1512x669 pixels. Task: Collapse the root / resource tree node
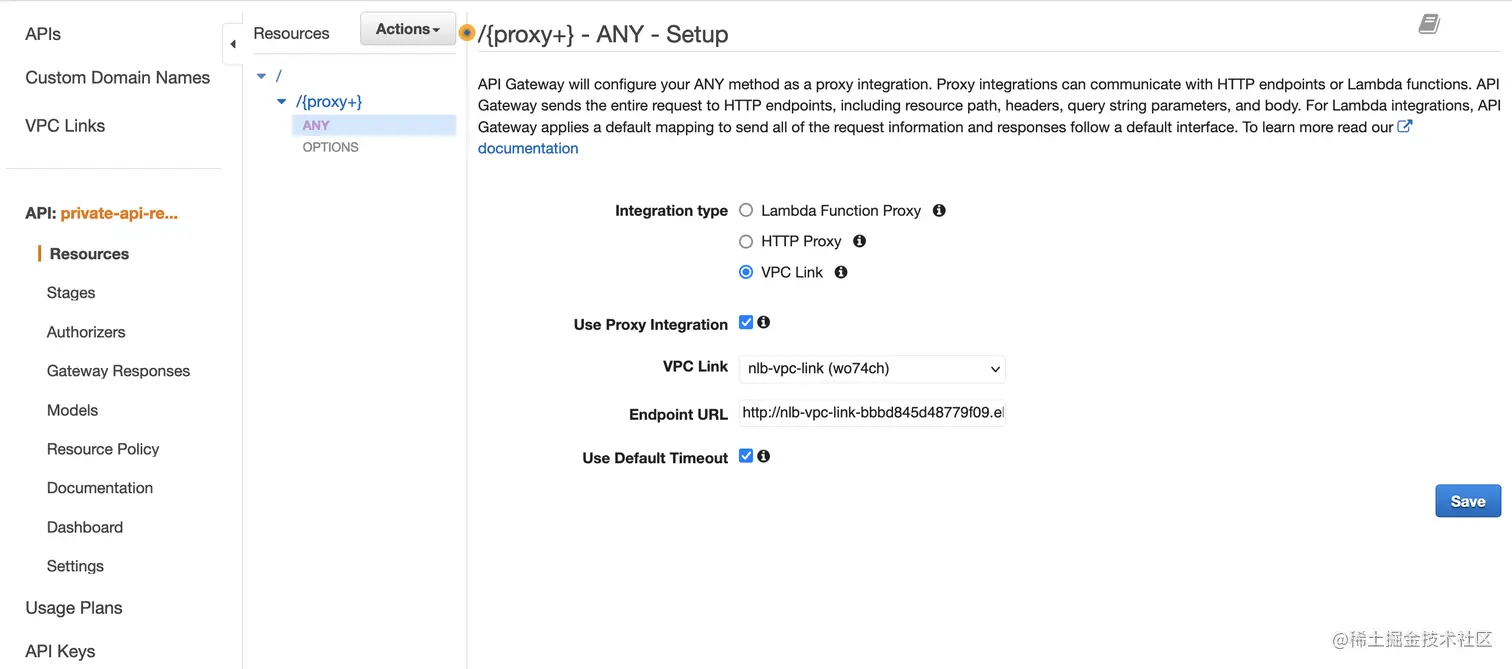coord(262,76)
